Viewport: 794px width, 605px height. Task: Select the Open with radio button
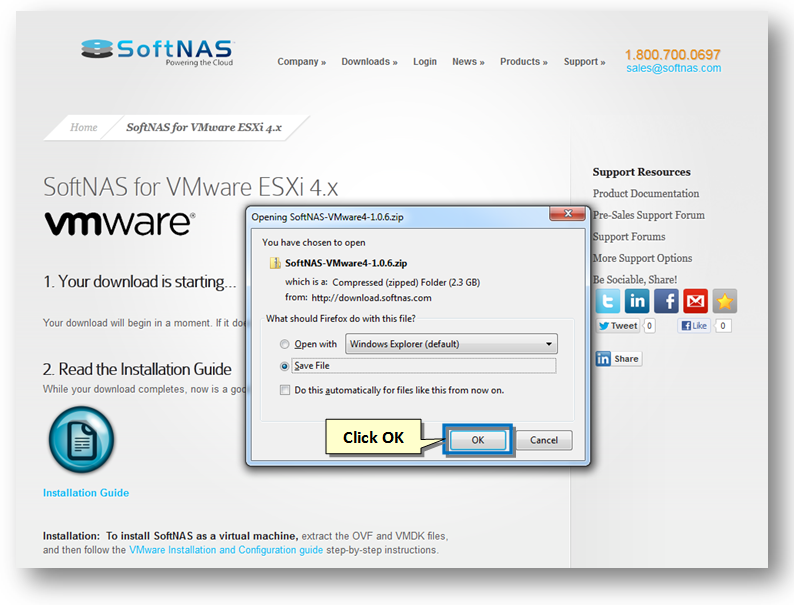pos(285,344)
